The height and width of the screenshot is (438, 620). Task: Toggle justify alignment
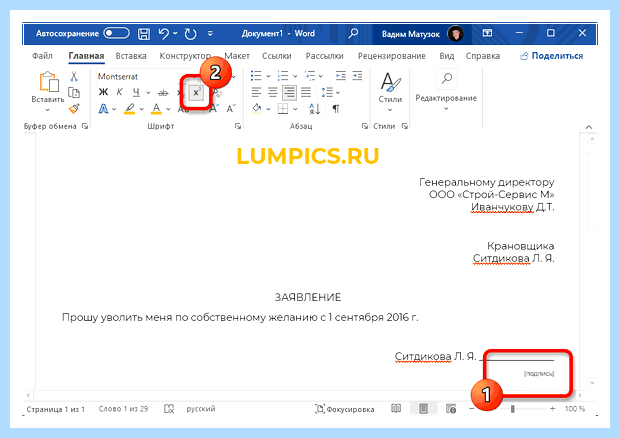(x=306, y=93)
